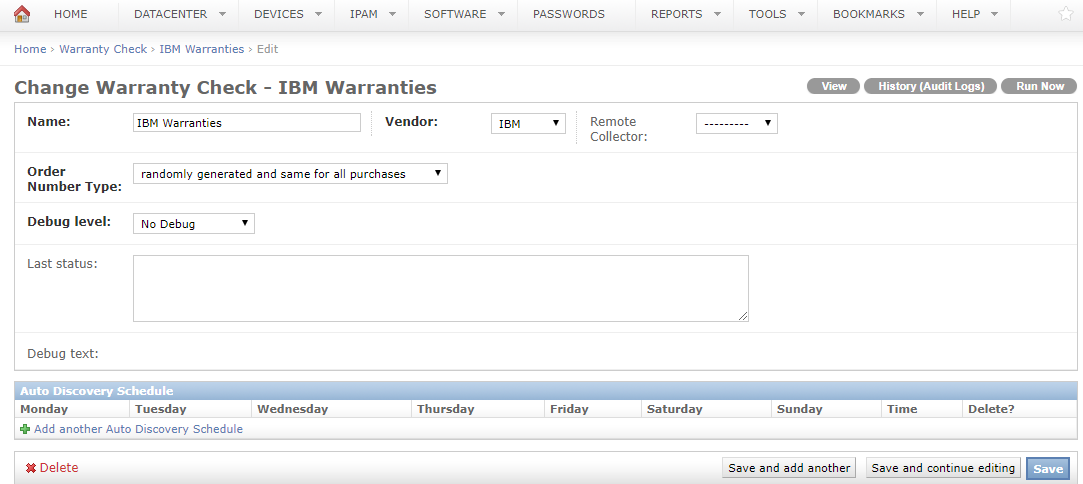Image resolution: width=1083 pixels, height=484 pixels.
Task: Click inside the Last status text area
Action: pyautogui.click(x=441, y=289)
